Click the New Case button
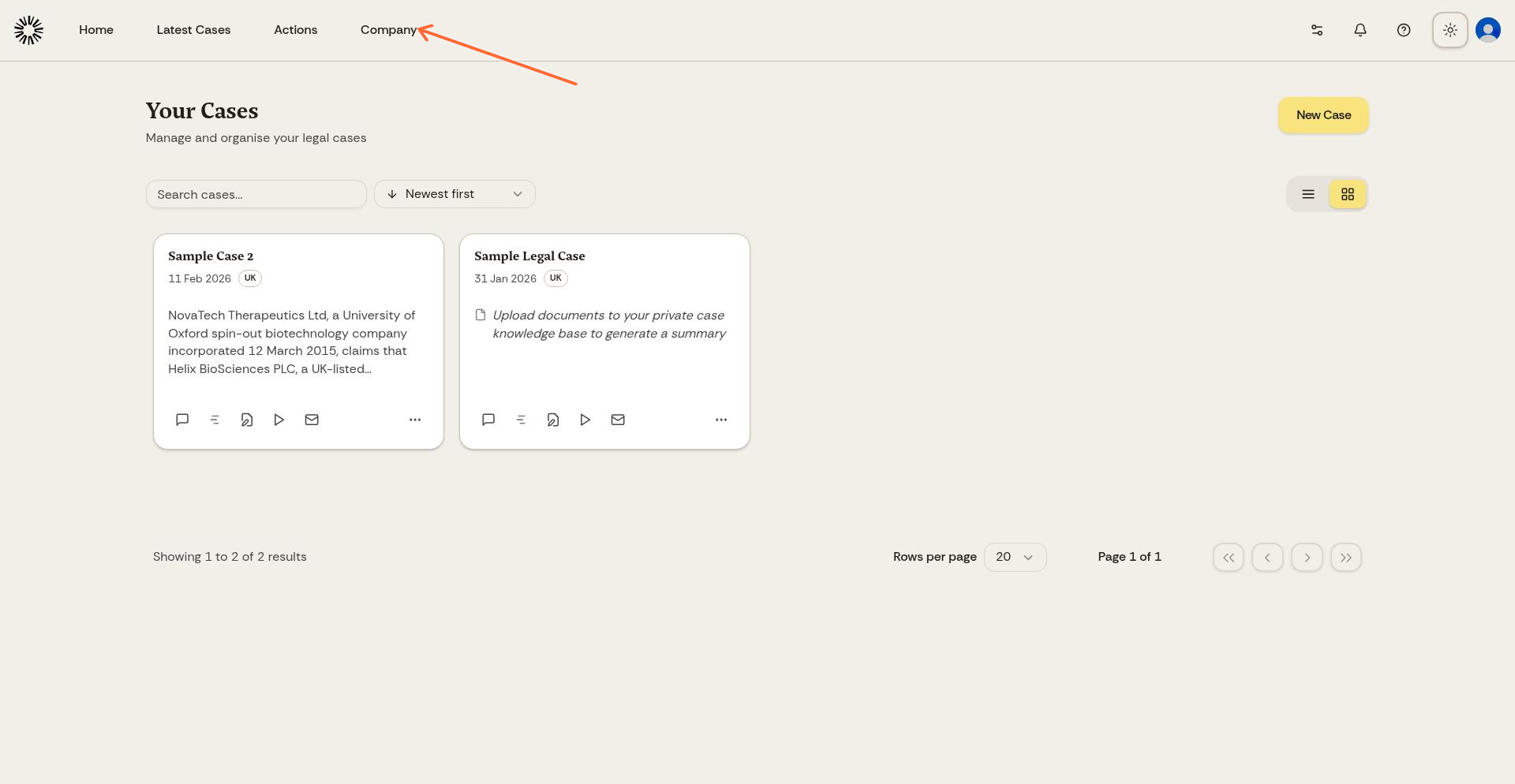This screenshot has height=784, width=1515. coord(1322,115)
